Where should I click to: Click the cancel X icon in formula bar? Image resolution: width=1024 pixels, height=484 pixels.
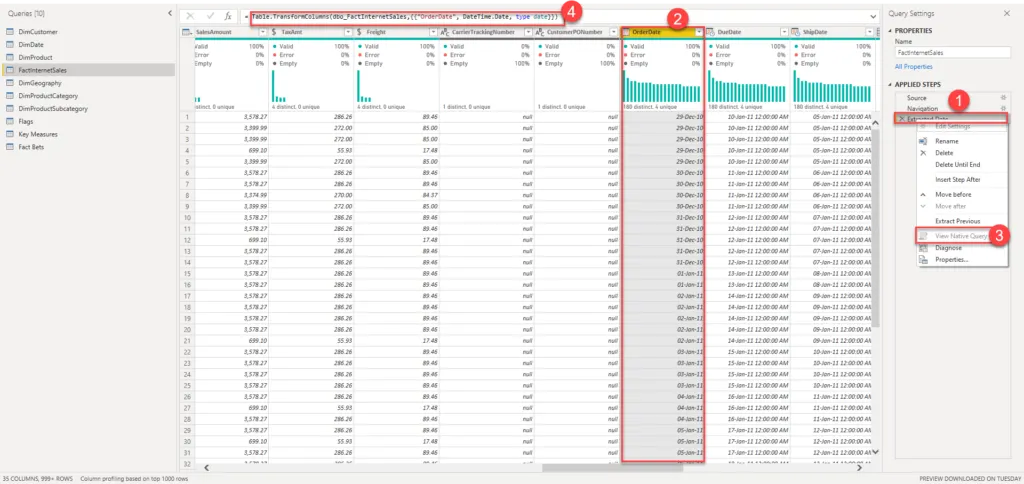click(x=192, y=17)
